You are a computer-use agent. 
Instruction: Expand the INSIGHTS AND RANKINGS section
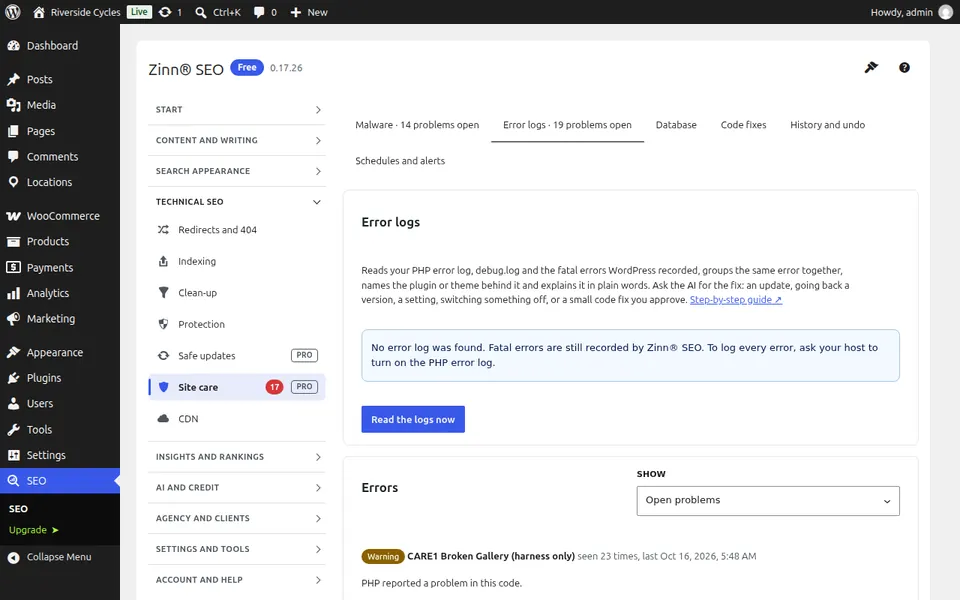click(237, 457)
